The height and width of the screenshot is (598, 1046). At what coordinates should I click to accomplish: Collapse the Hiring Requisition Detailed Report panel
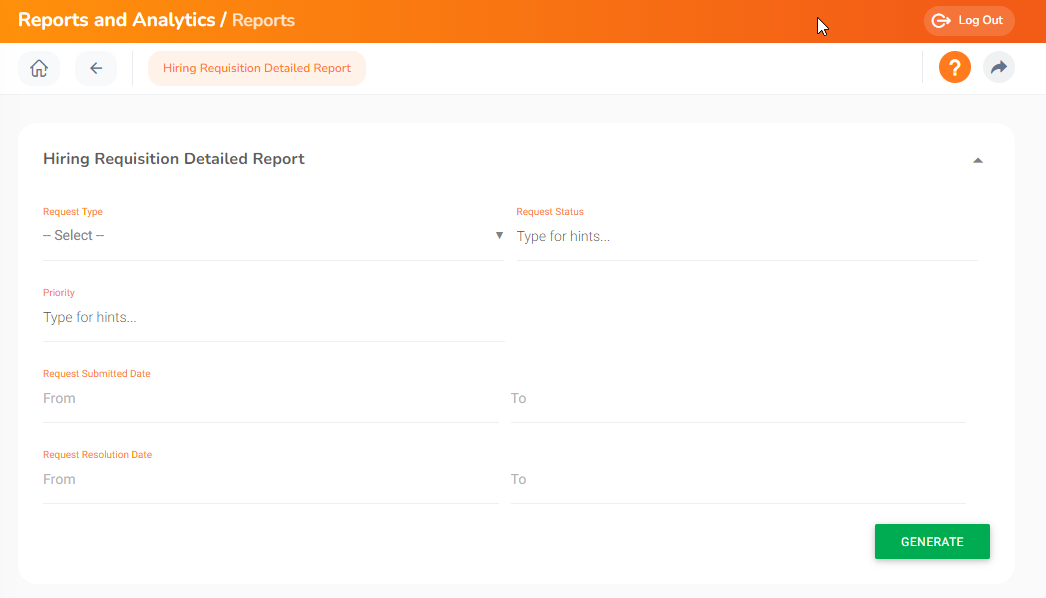pos(977,160)
